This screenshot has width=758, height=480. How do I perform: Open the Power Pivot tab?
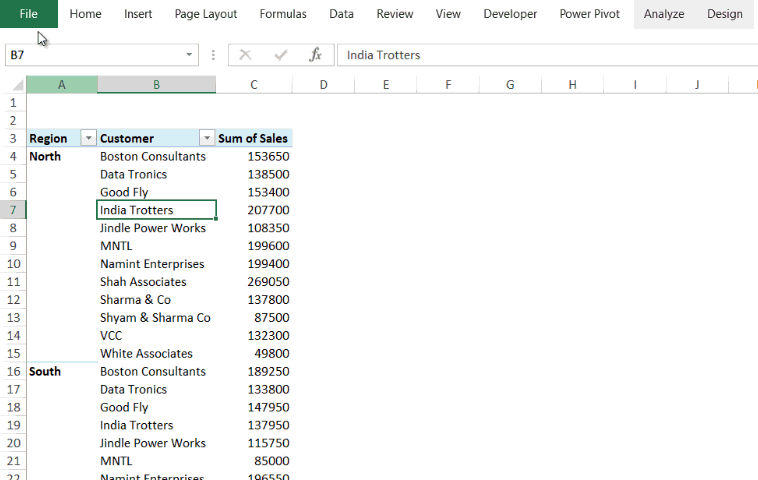[589, 14]
